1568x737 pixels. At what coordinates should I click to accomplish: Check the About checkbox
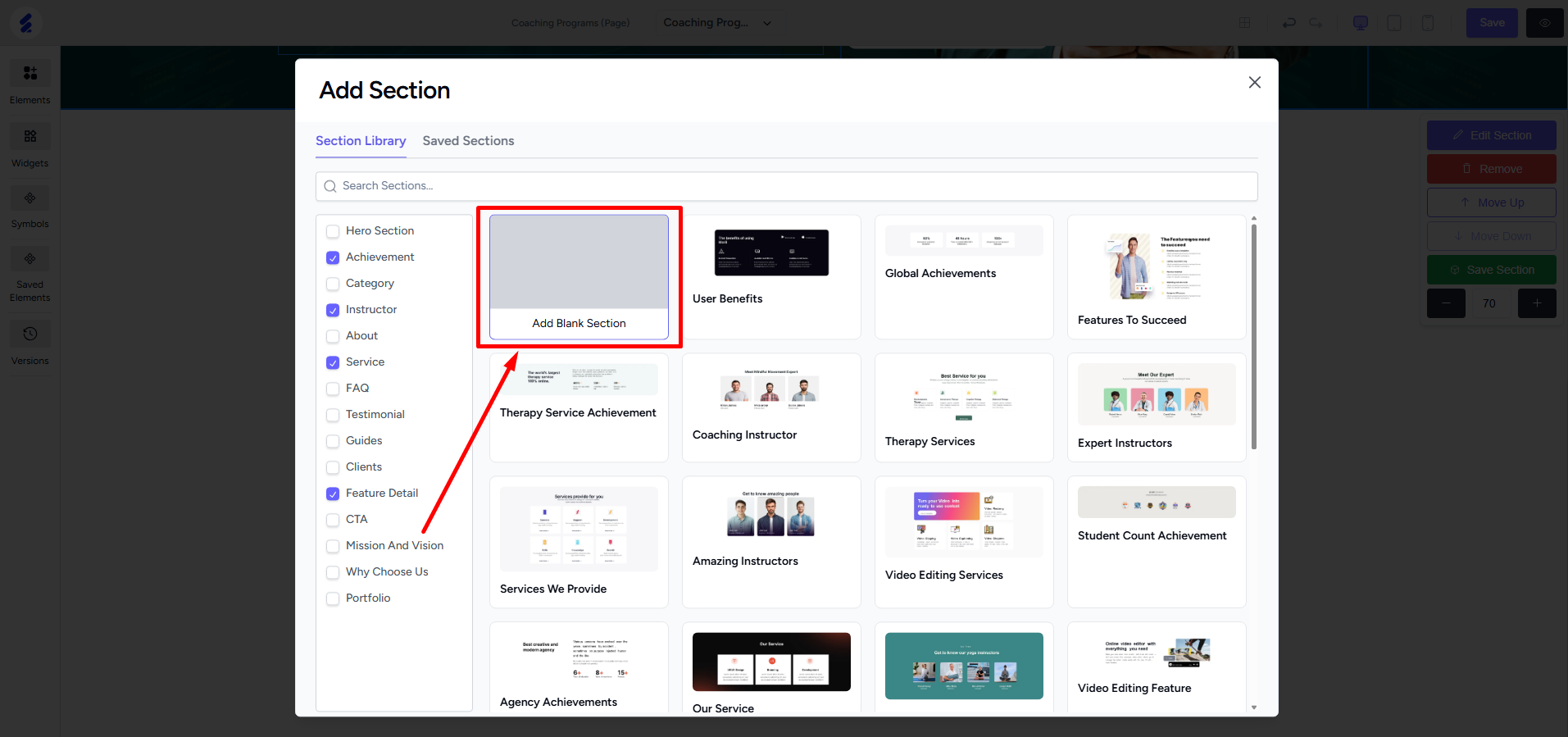pos(333,336)
